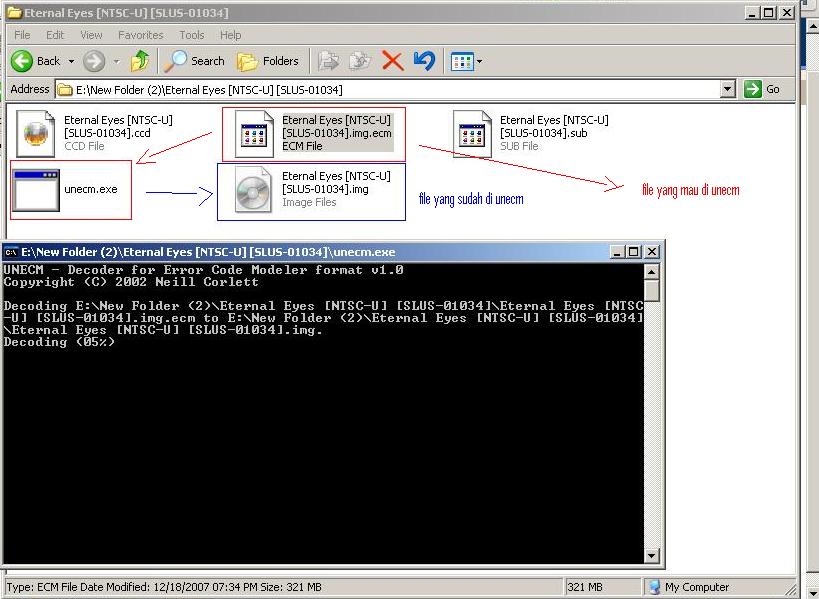Expand the Views dropdown arrow

[479, 62]
